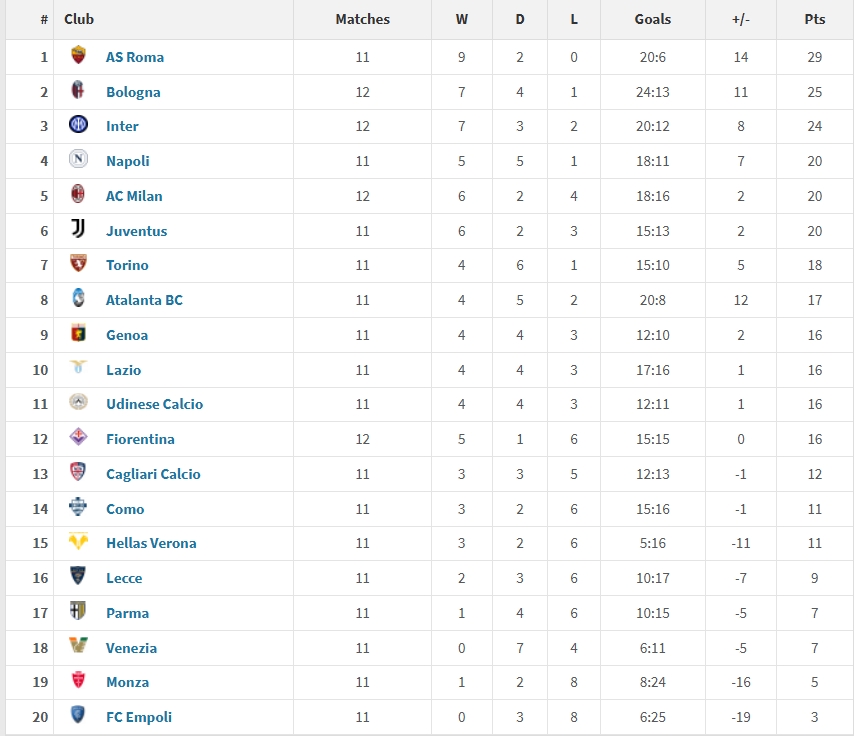Viewport: 854px width, 736px height.
Task: Click the Goals column header
Action: tap(652, 19)
